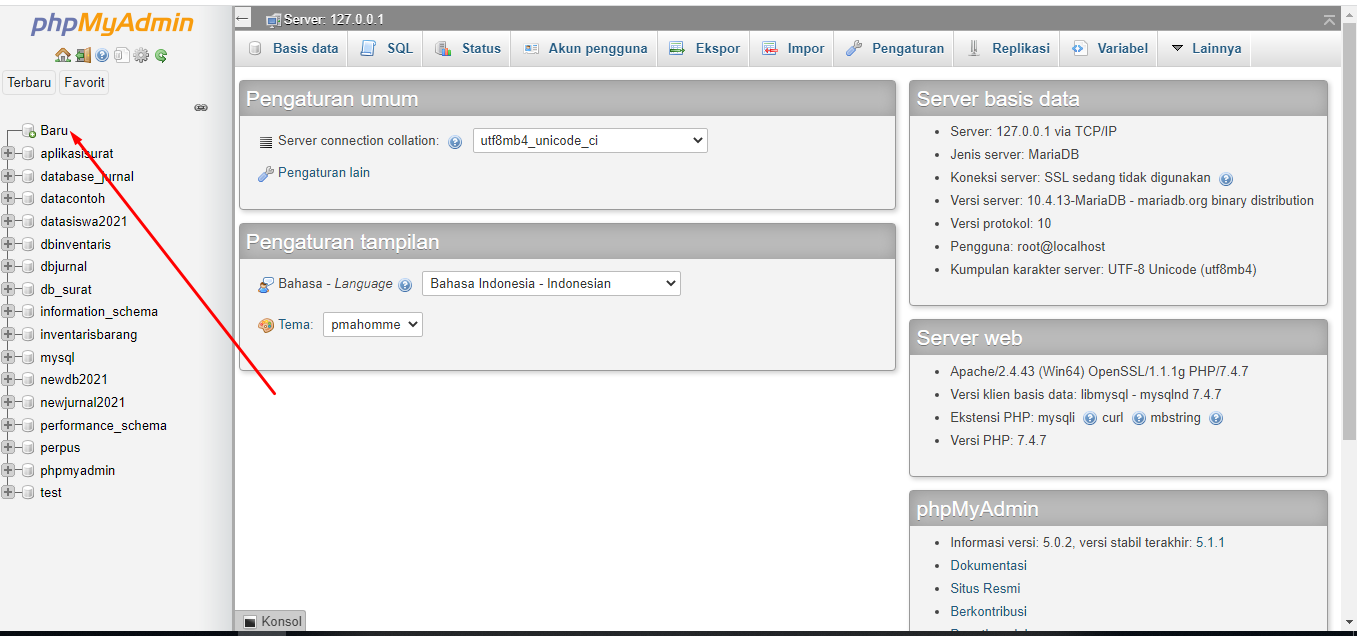Reload the navigation panel green arrow
The image size is (1357, 636).
coord(160,56)
